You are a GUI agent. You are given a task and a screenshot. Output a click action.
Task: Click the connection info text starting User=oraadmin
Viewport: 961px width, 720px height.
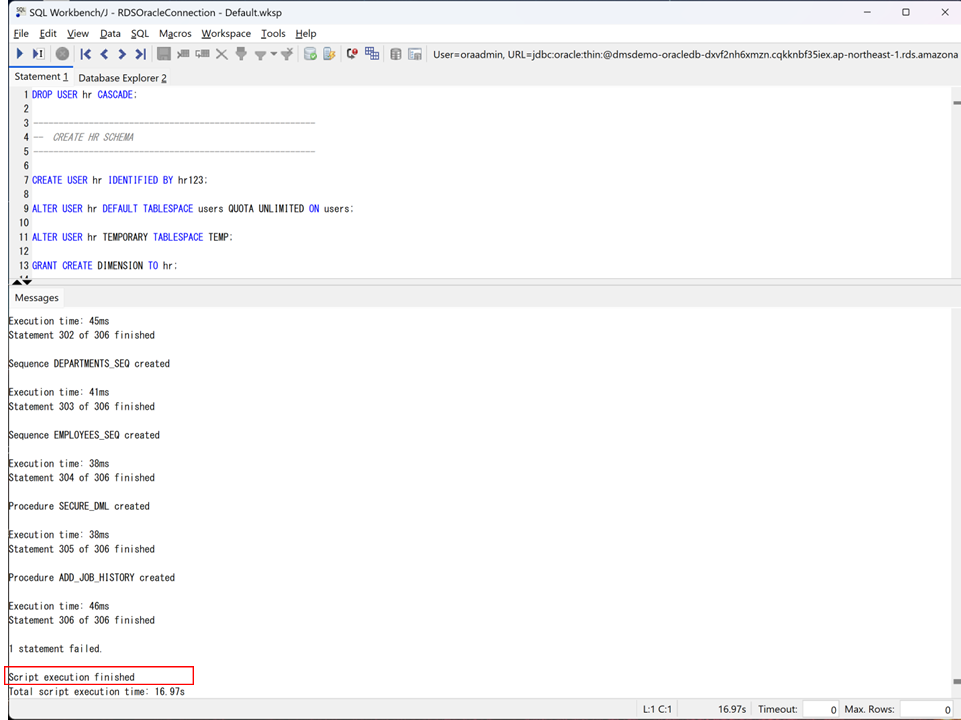tap(695, 55)
